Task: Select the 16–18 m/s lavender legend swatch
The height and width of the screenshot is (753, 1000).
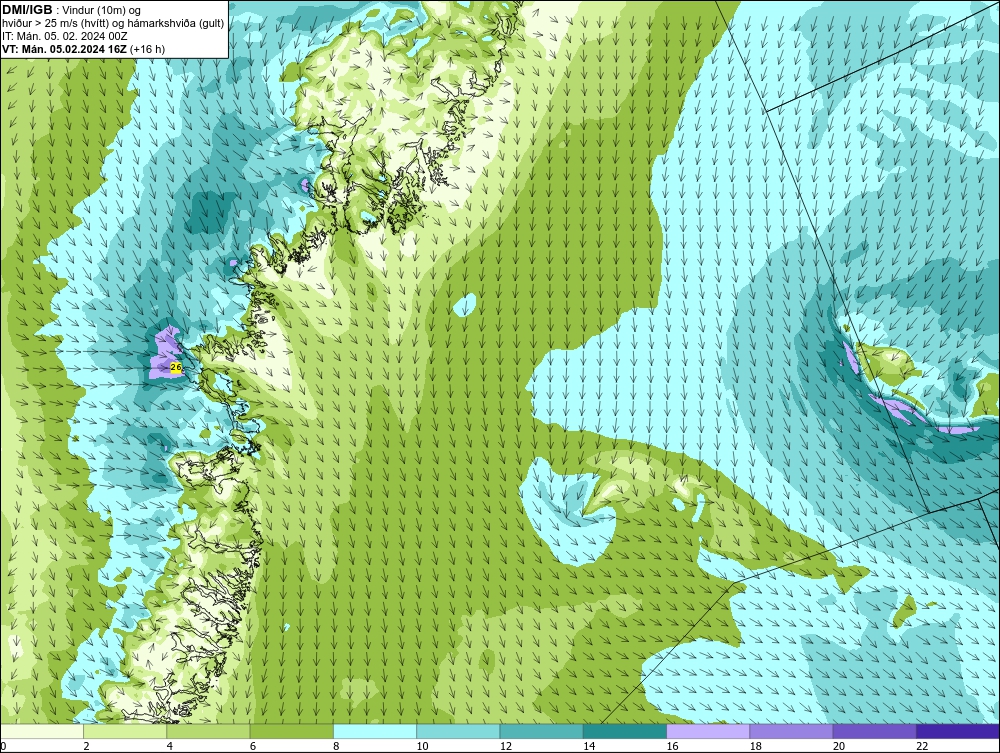Action: click(x=708, y=731)
